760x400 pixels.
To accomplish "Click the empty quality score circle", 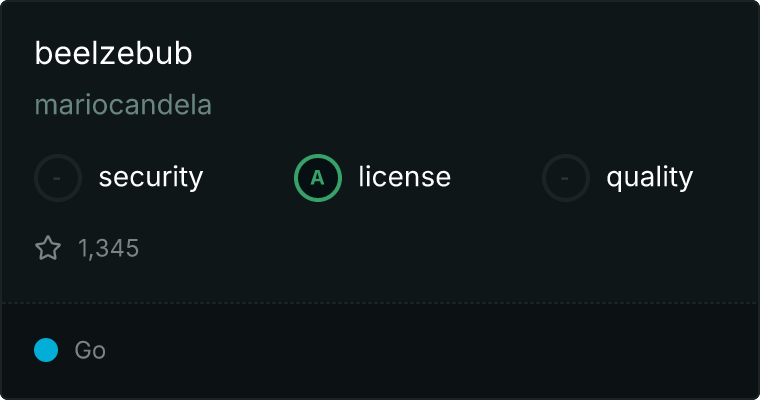I will 566,178.
